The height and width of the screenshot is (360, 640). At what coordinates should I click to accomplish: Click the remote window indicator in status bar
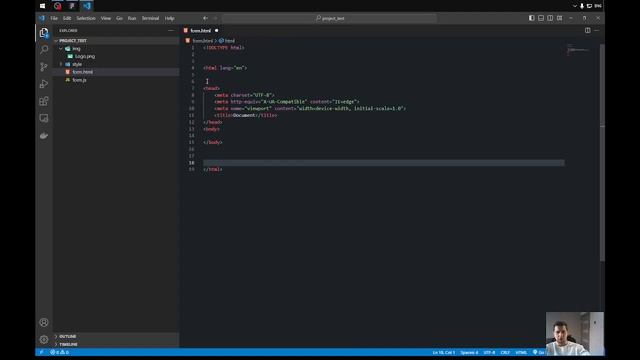[41, 352]
